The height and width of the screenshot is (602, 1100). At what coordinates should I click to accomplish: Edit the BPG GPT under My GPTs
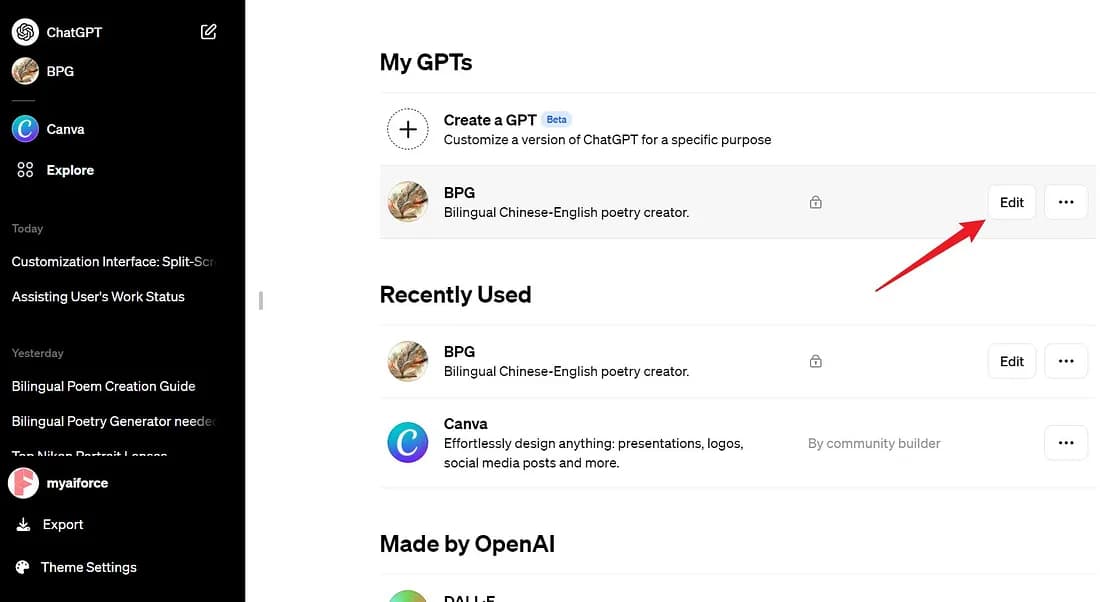click(x=1011, y=202)
